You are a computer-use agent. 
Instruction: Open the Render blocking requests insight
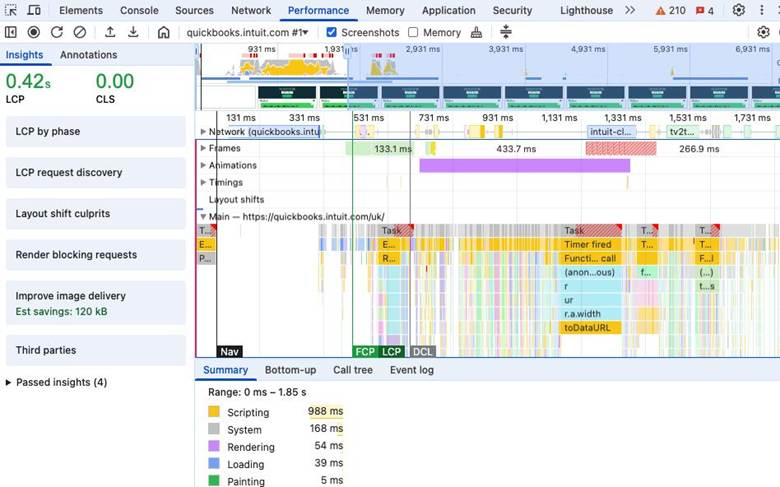tap(96, 255)
